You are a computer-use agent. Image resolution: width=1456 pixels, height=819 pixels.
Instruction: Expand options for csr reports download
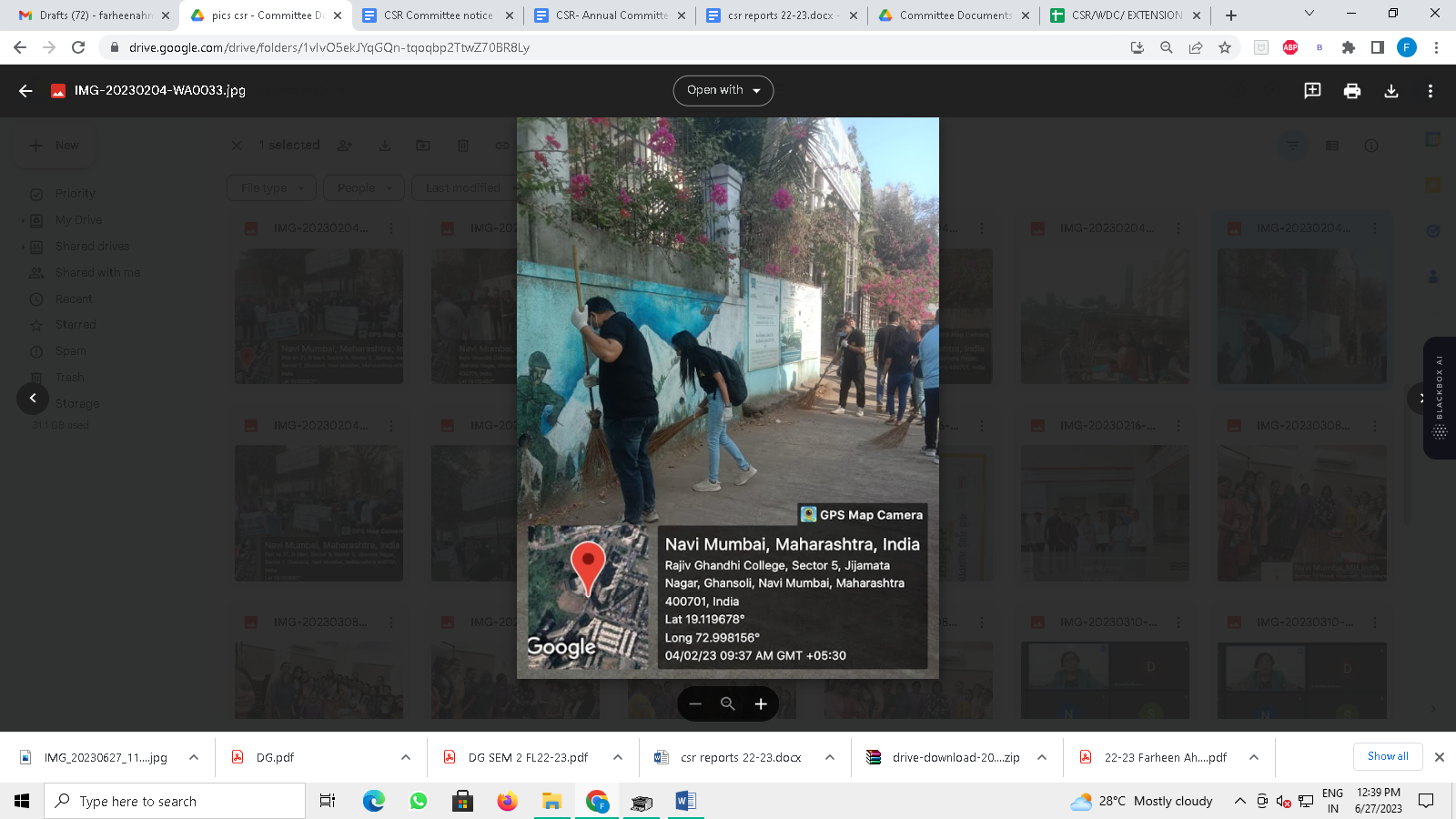(x=830, y=757)
